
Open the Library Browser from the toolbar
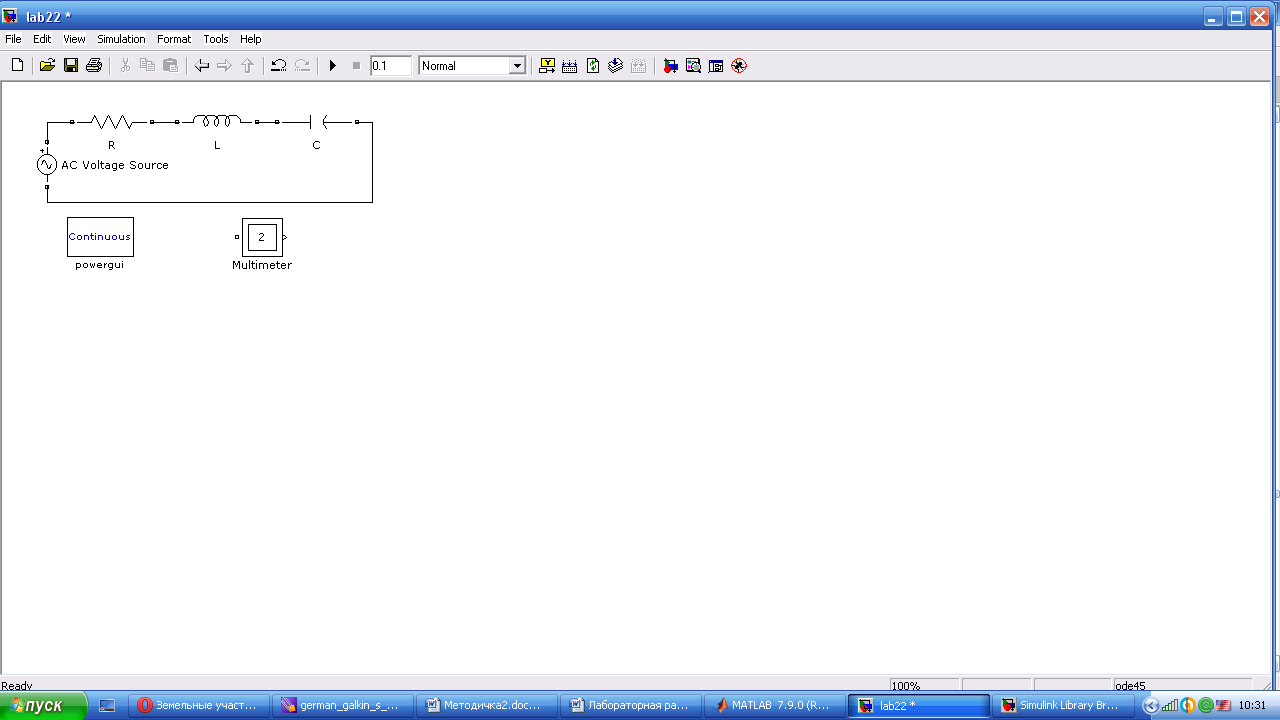point(670,66)
